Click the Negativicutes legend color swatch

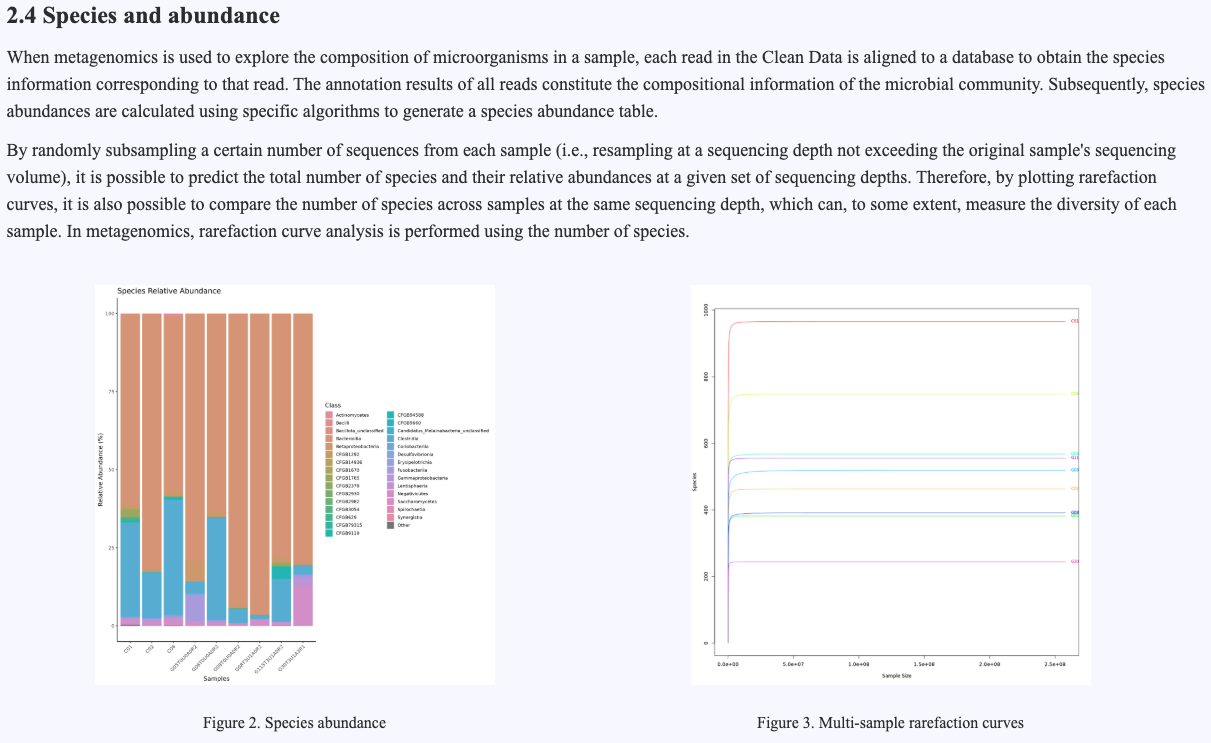[x=389, y=493]
